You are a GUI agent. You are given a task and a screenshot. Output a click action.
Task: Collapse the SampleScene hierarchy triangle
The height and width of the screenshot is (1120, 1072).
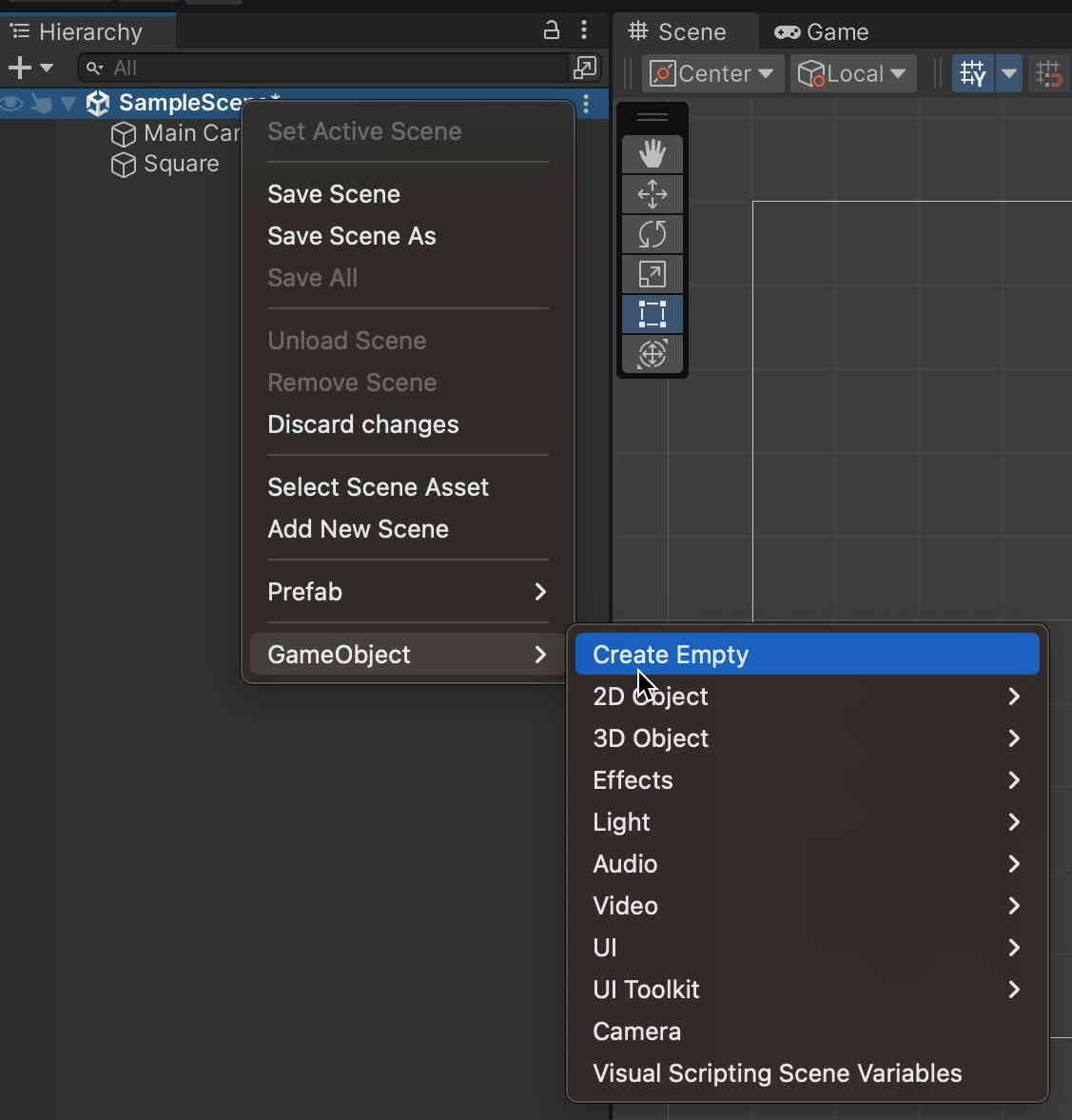pyautogui.click(x=68, y=105)
